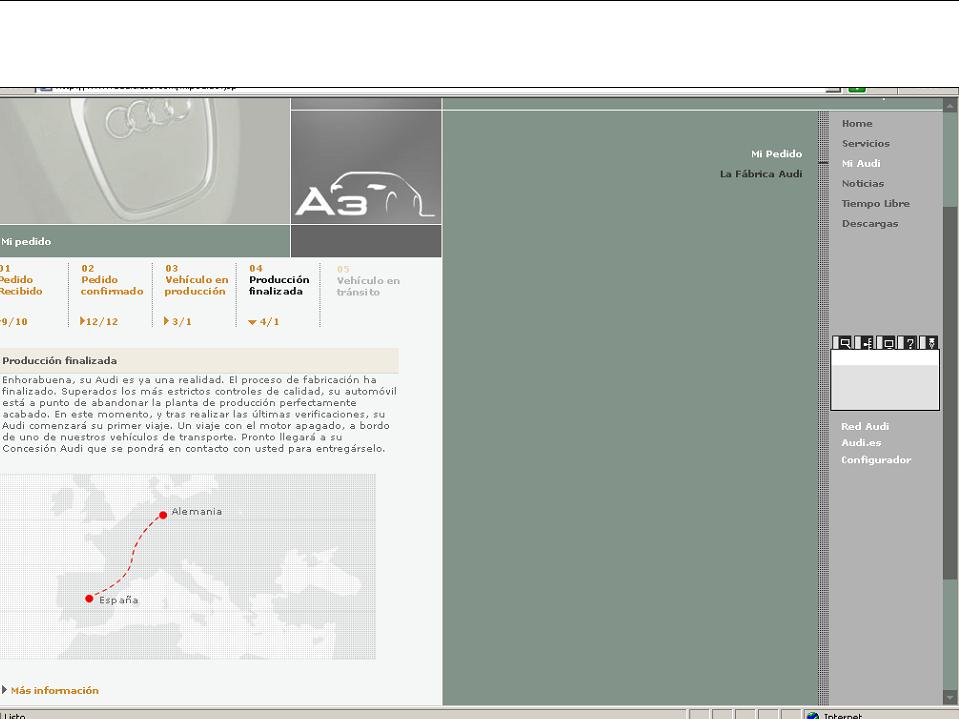Open step 01 Pedido Recibido
The height and width of the screenshot is (719, 959).
click(20, 280)
